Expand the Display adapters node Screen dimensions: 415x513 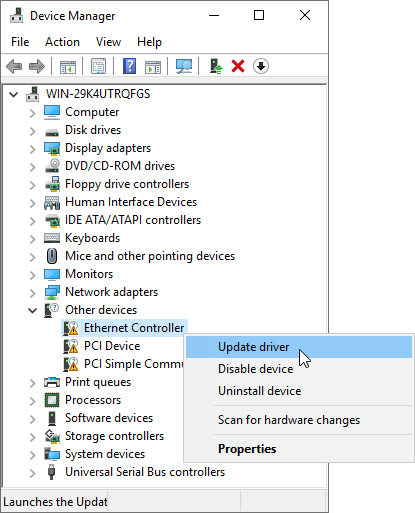[x=32, y=149]
